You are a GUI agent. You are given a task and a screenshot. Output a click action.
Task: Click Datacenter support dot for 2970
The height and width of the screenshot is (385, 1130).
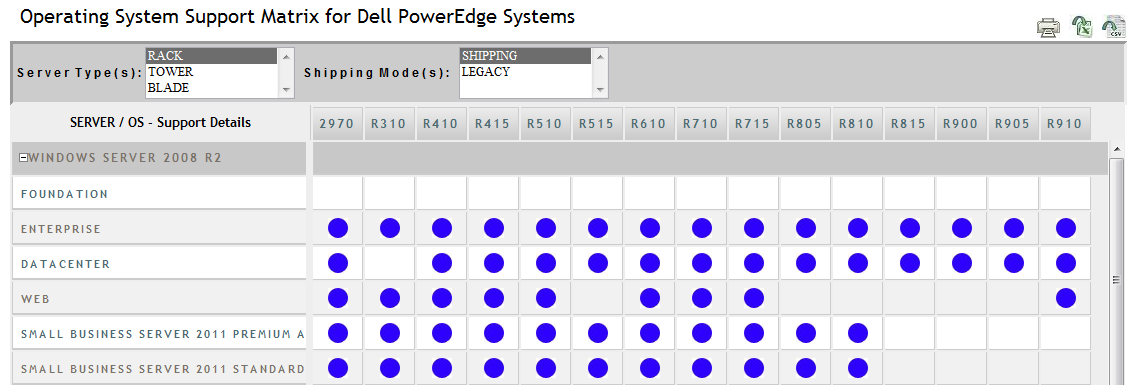tap(338, 263)
